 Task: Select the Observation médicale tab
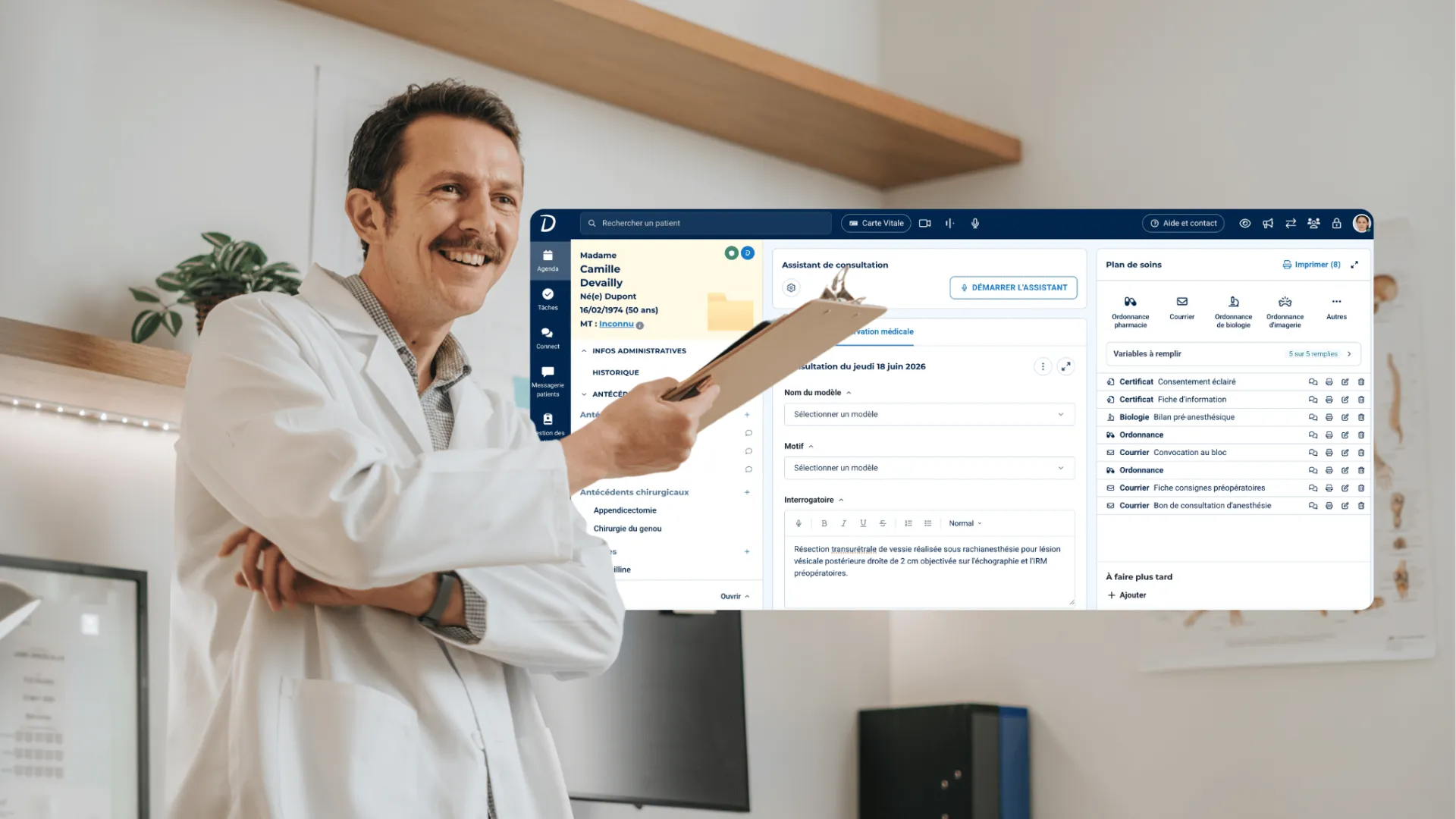[881, 331]
